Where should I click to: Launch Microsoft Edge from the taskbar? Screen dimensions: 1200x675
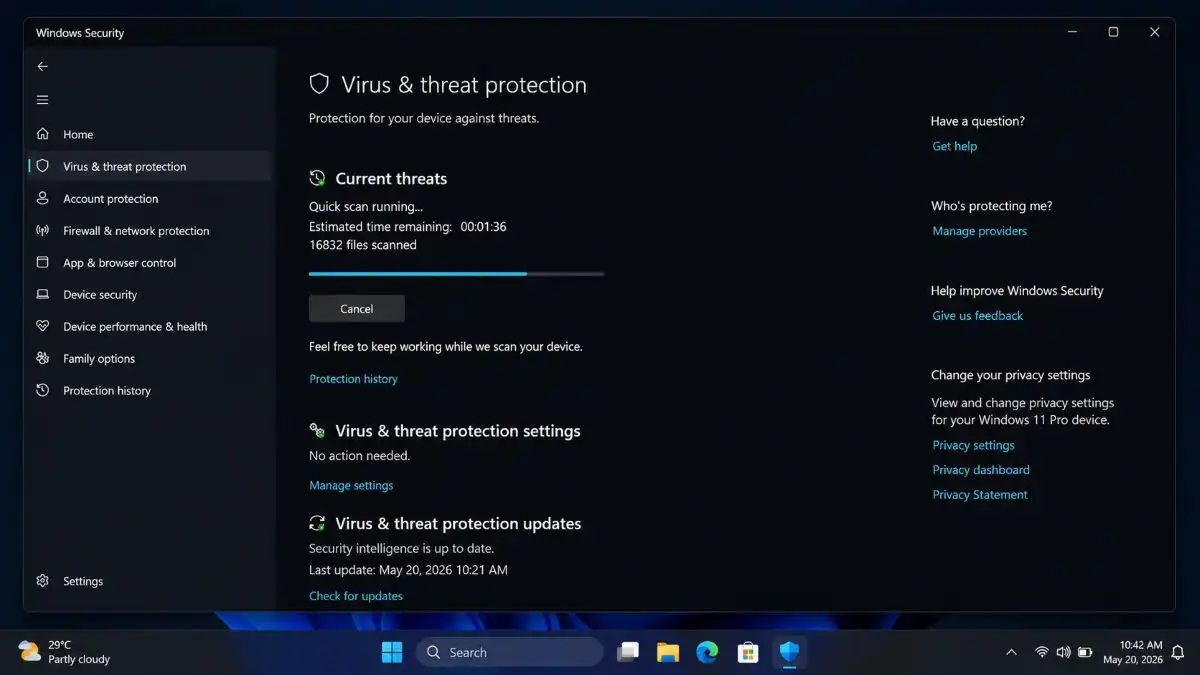coord(708,652)
